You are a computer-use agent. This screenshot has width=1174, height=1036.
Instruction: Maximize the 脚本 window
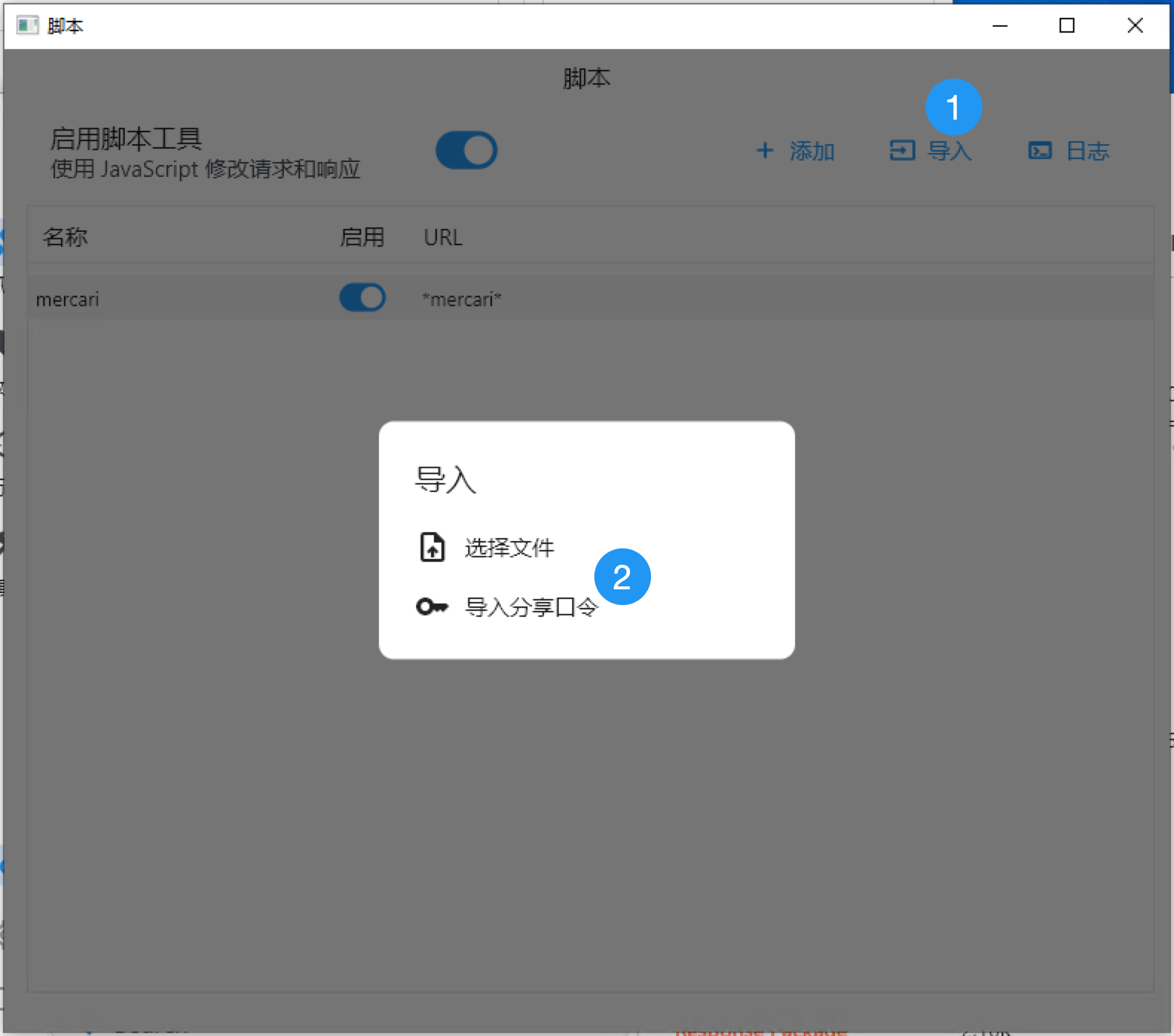pos(1067,26)
